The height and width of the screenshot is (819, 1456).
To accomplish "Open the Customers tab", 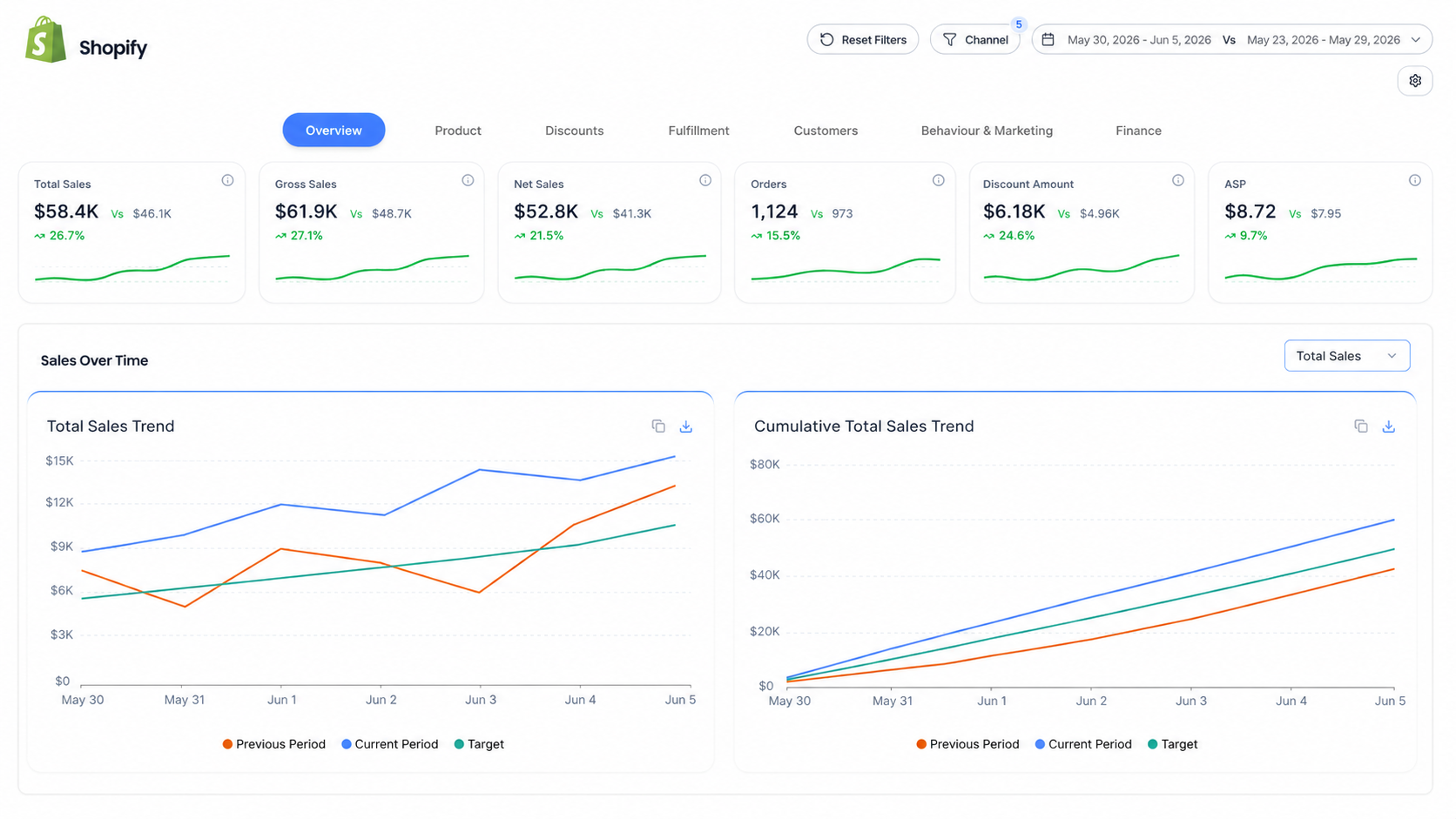I will 826,131.
